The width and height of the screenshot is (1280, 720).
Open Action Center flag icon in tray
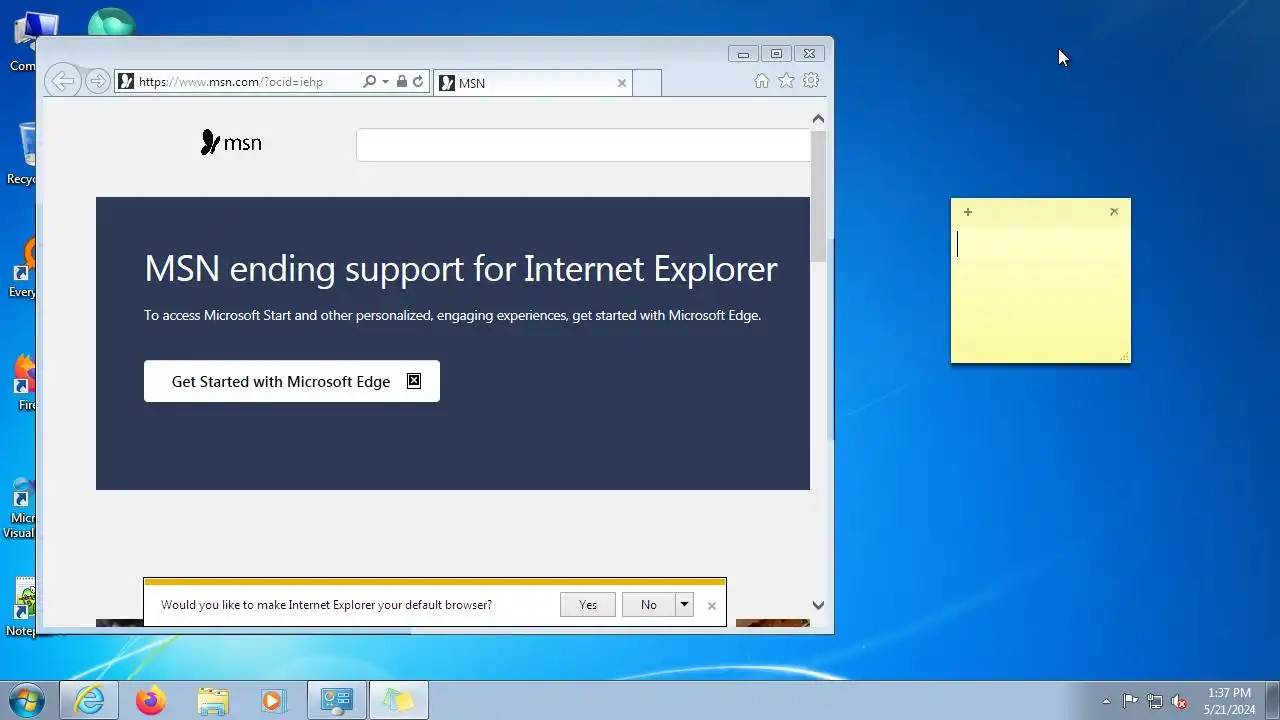pos(1130,701)
